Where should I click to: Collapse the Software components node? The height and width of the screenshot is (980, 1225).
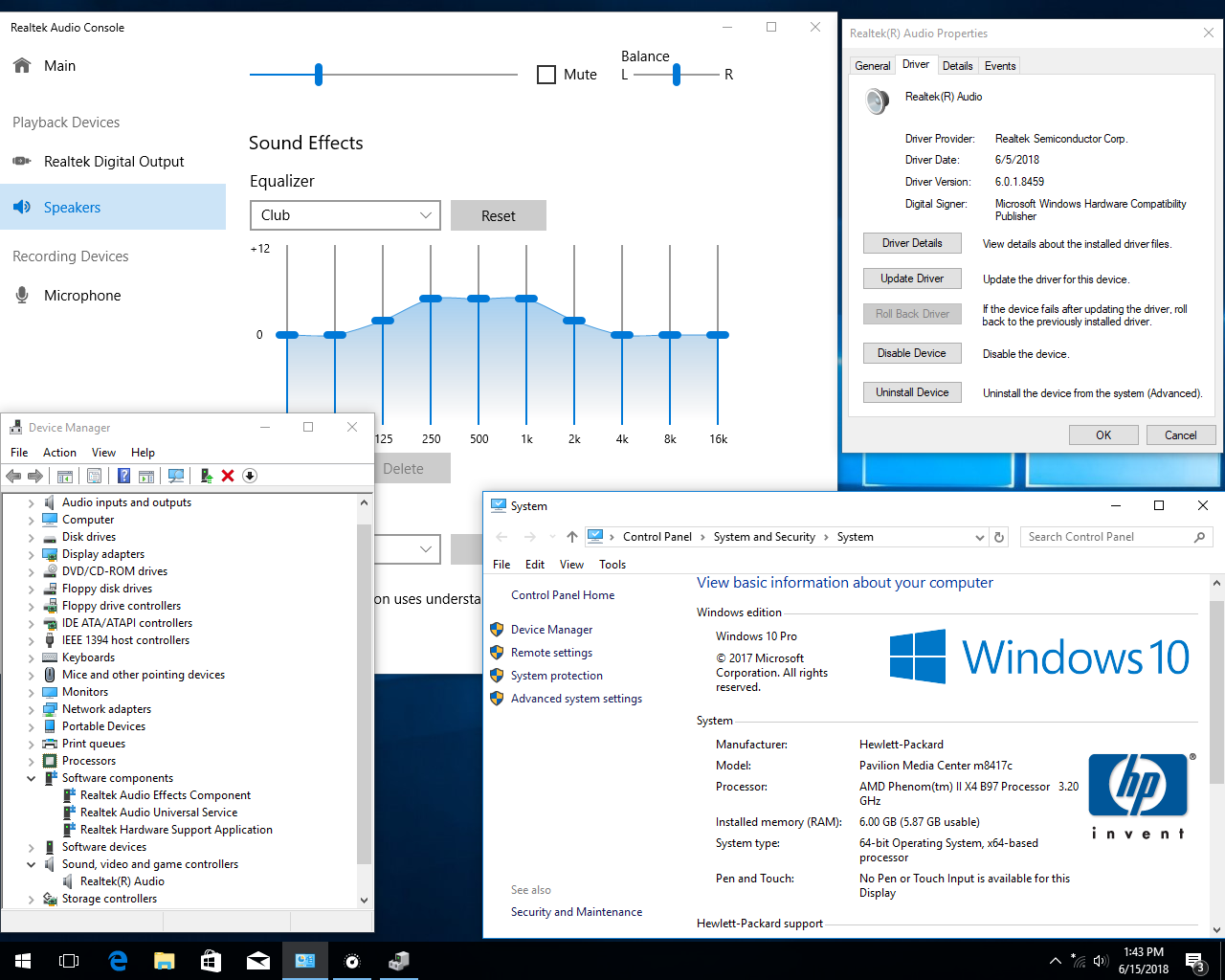coord(31,778)
